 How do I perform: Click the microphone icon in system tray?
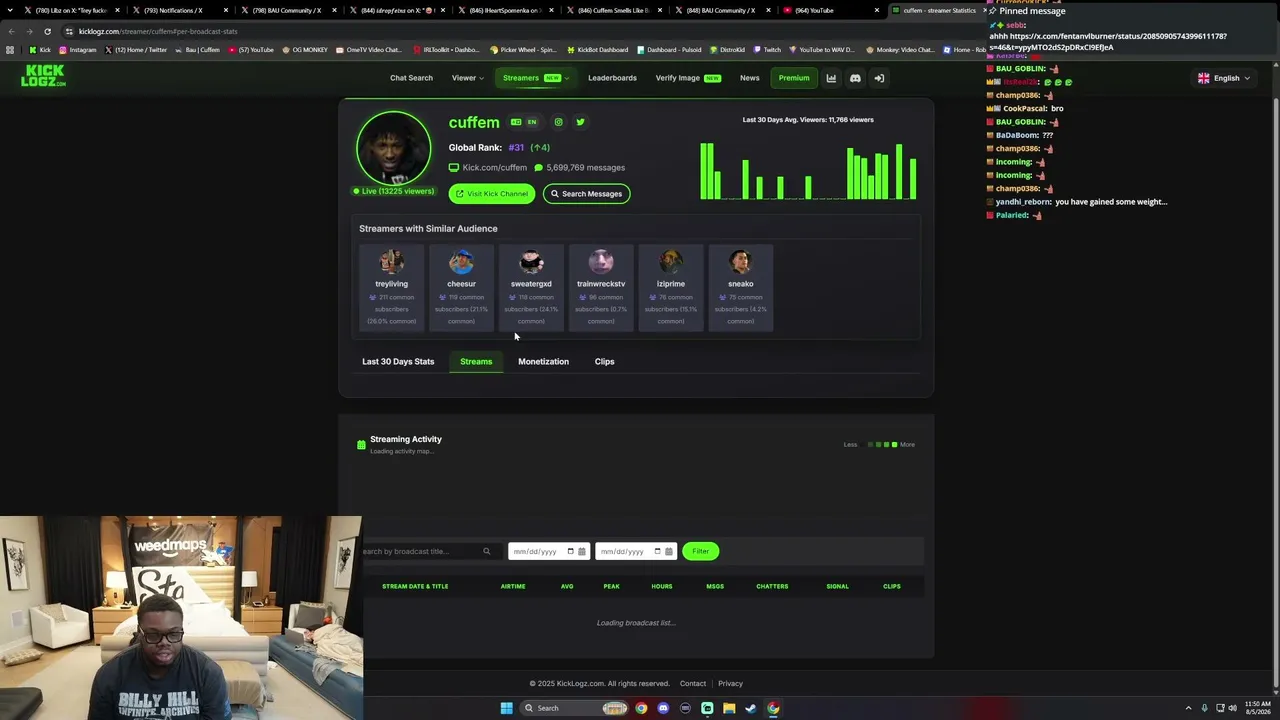pyautogui.click(x=1204, y=708)
